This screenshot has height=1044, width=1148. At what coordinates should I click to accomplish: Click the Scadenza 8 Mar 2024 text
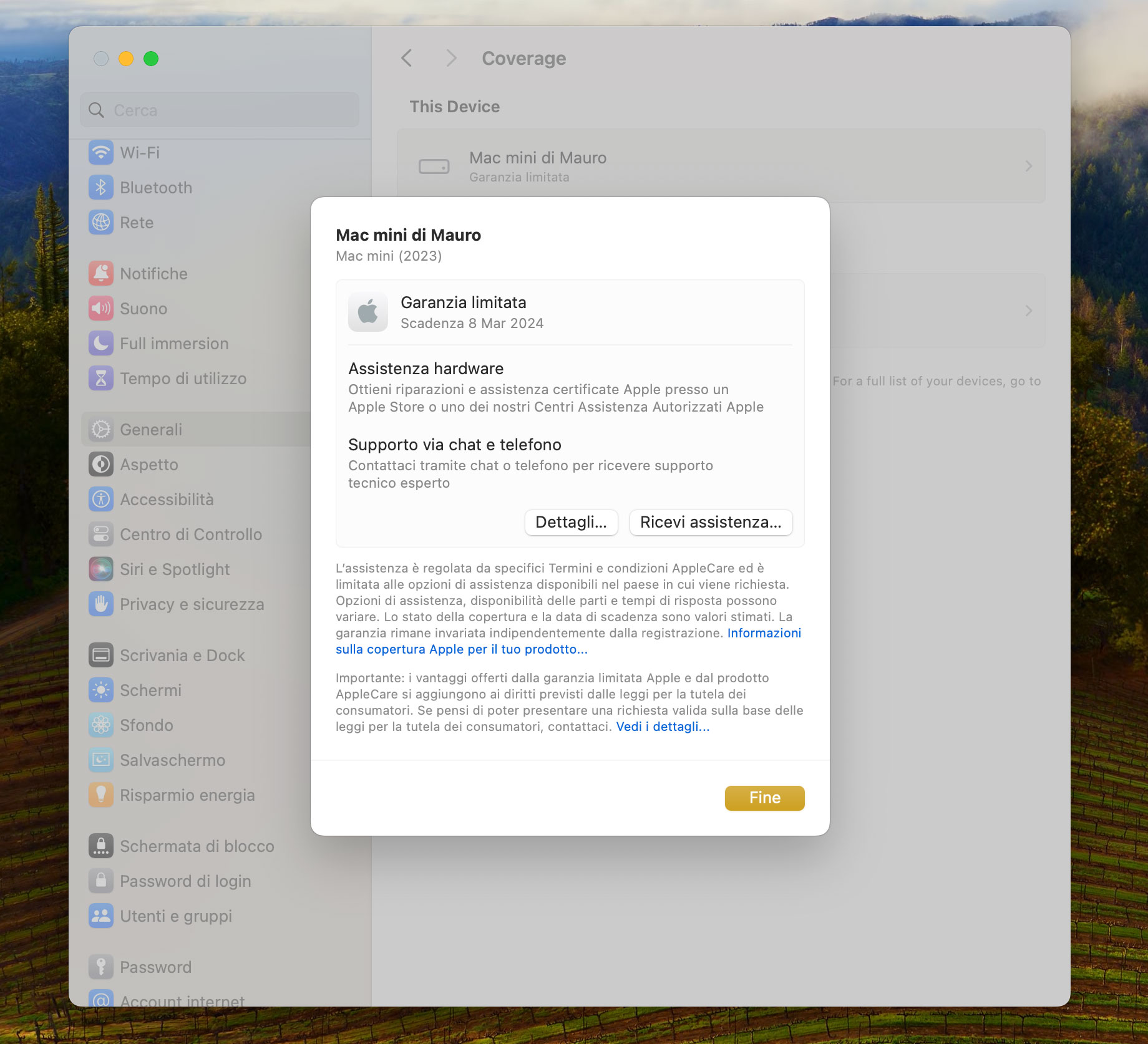coord(472,323)
